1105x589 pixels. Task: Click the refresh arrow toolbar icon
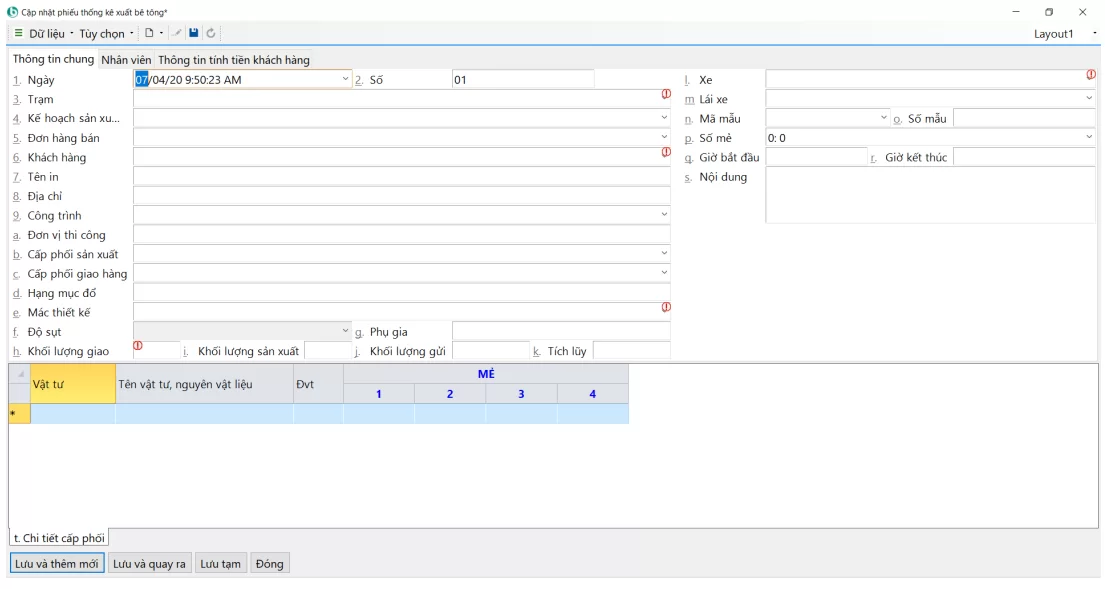point(211,33)
